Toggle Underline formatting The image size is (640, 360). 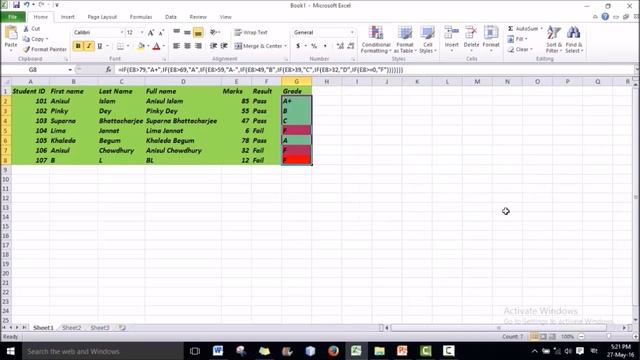[99, 46]
